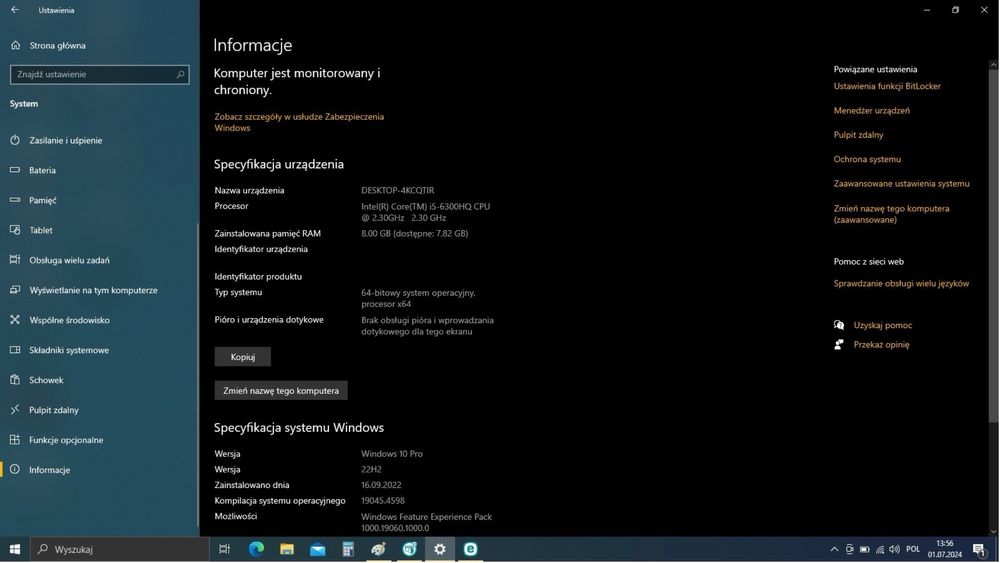Viewport: 1000px width, 563px height.
Task: Click the Znajdź ustawienie search field
Action: click(99, 75)
